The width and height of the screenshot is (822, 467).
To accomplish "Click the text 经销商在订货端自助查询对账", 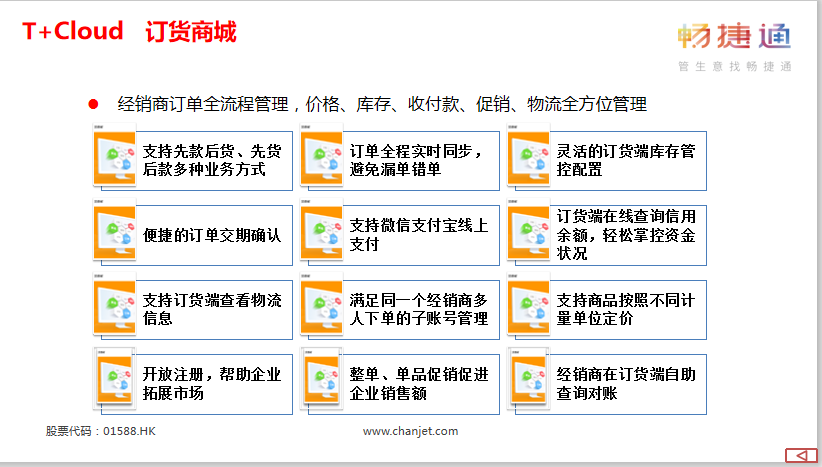I will tap(626, 384).
